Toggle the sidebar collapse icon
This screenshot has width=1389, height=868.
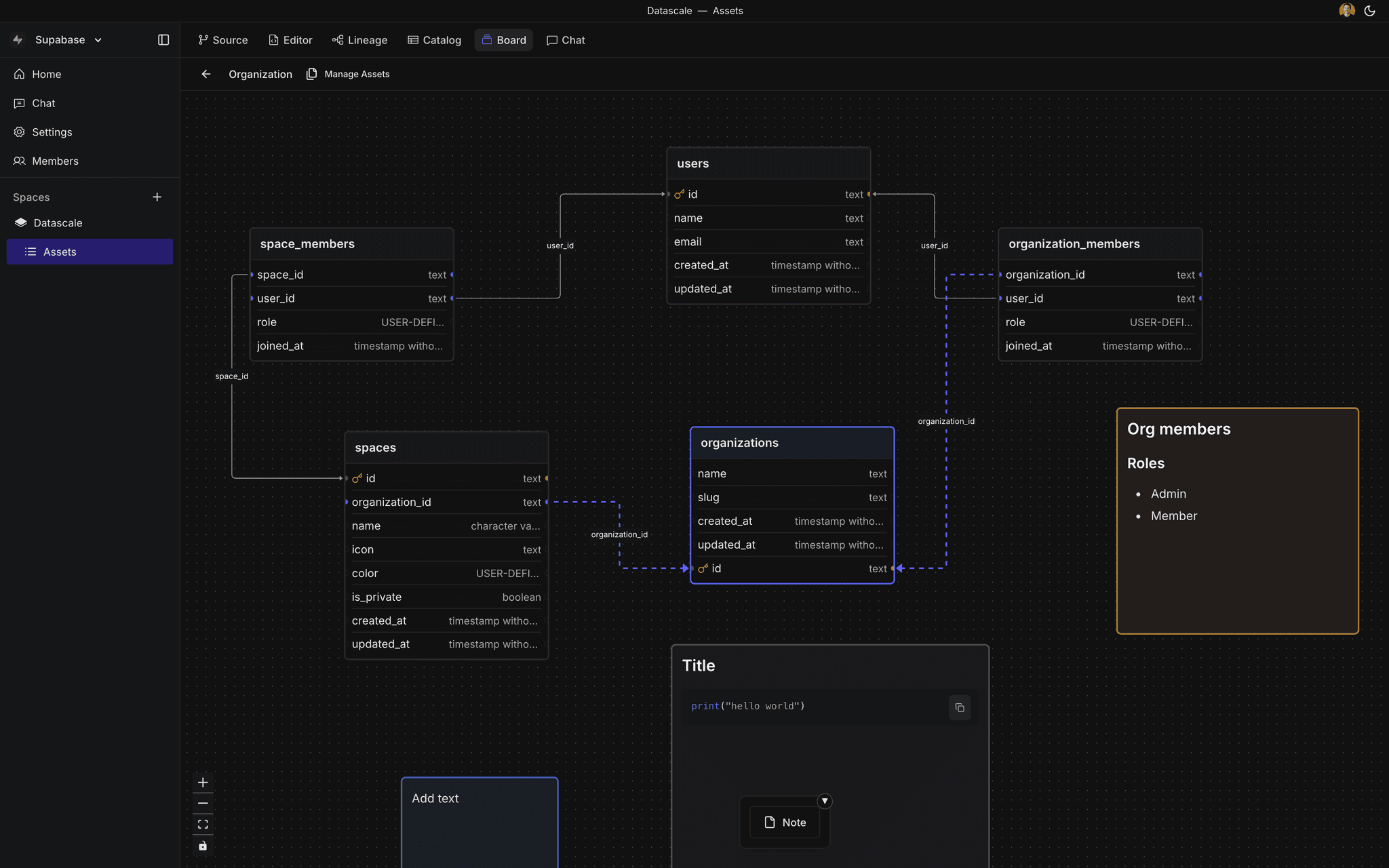(163, 39)
